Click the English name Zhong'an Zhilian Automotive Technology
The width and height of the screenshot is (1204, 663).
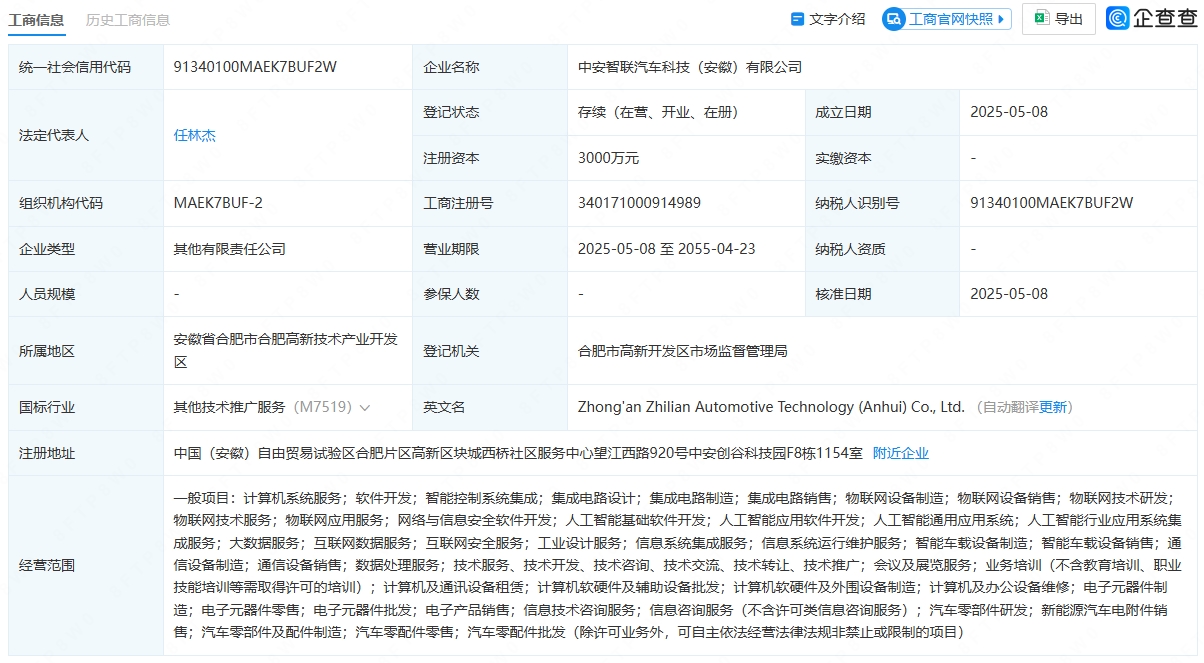[x=770, y=407]
